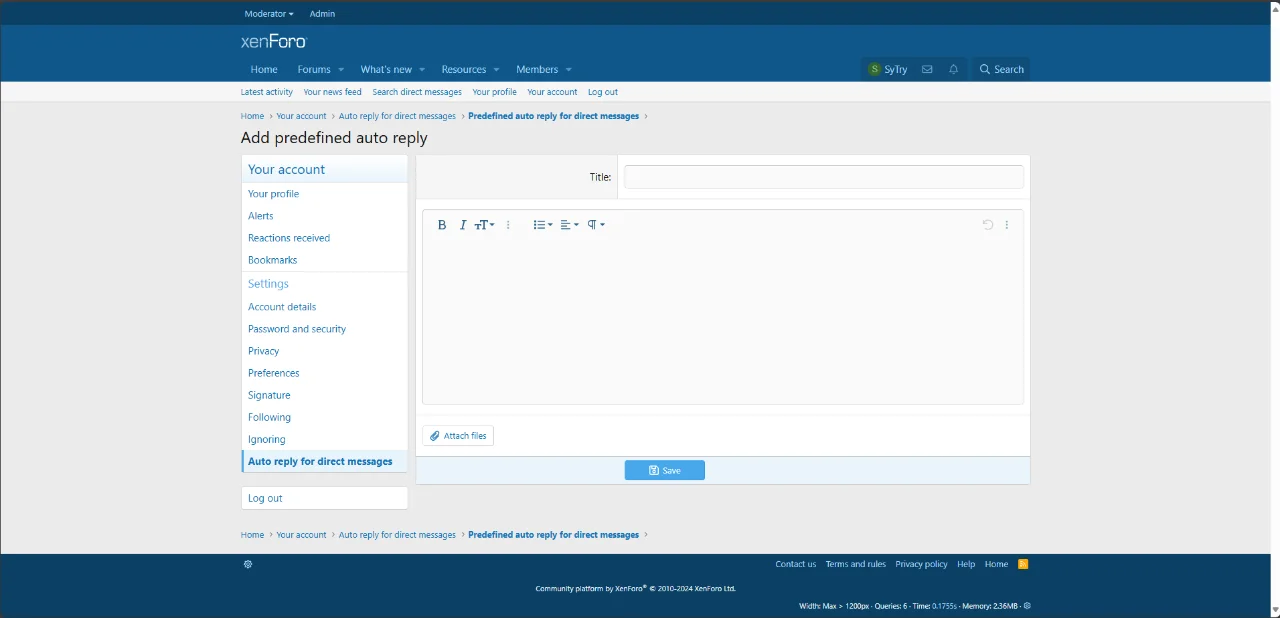Click into the Title input field

click(x=823, y=177)
